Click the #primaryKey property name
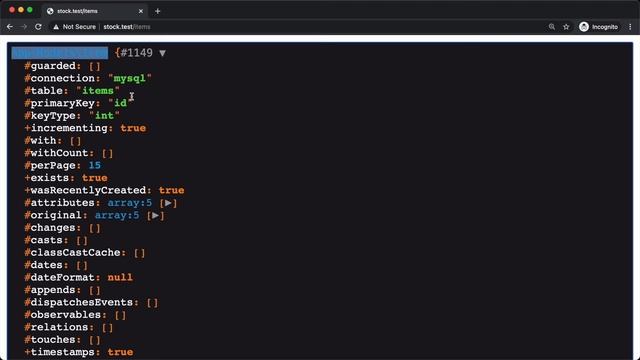The image size is (640, 360). (60, 103)
